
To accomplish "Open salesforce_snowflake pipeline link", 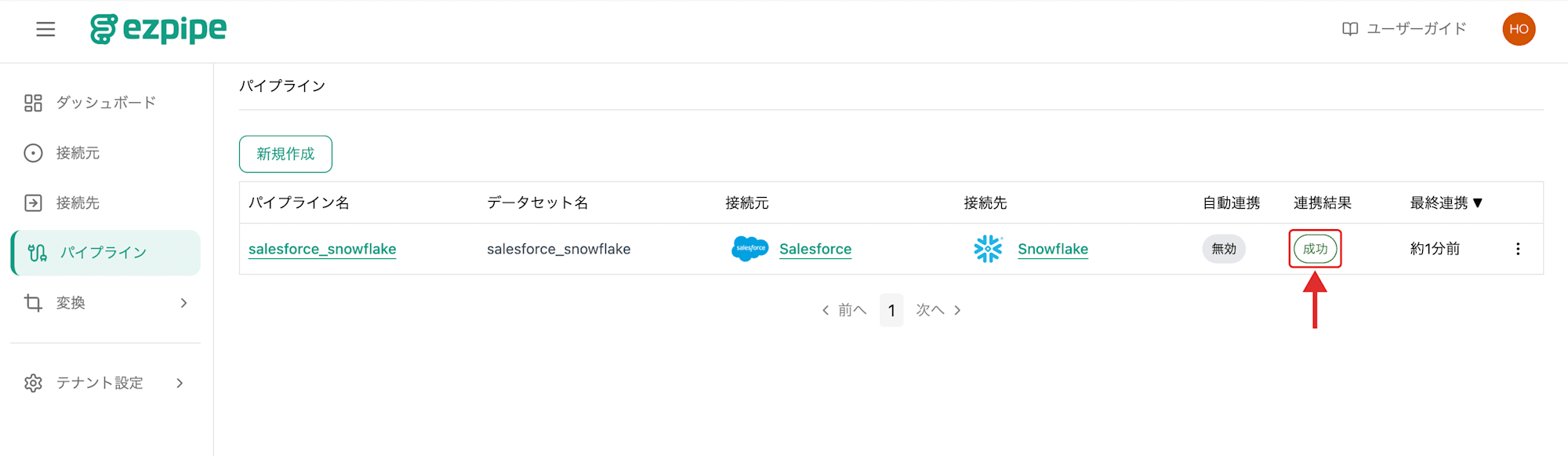I will [322, 249].
